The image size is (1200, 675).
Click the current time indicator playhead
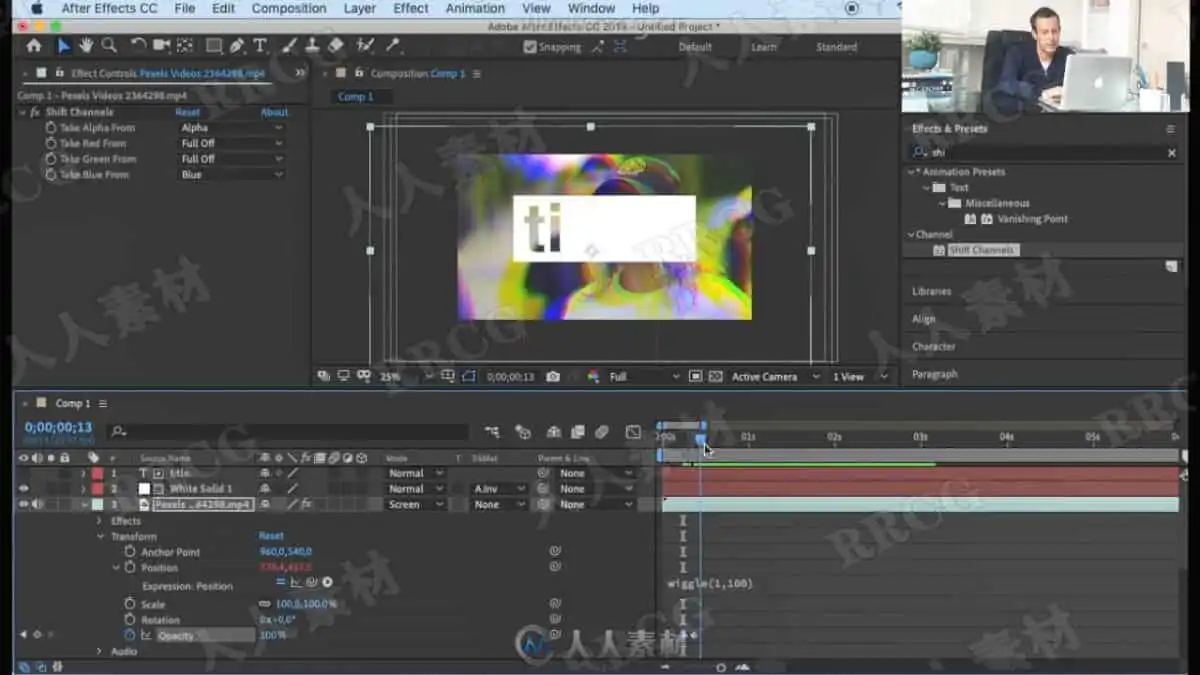pos(700,437)
